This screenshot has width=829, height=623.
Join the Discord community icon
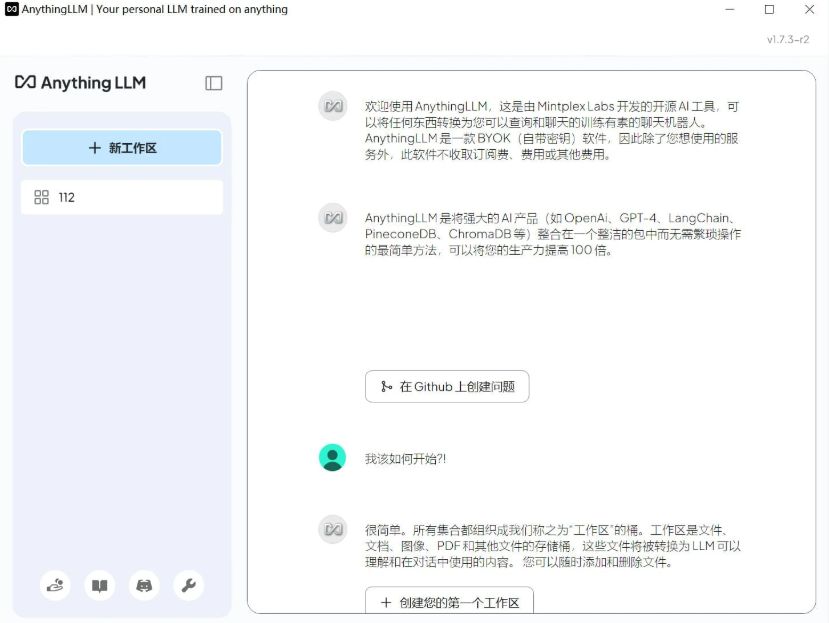click(144, 586)
